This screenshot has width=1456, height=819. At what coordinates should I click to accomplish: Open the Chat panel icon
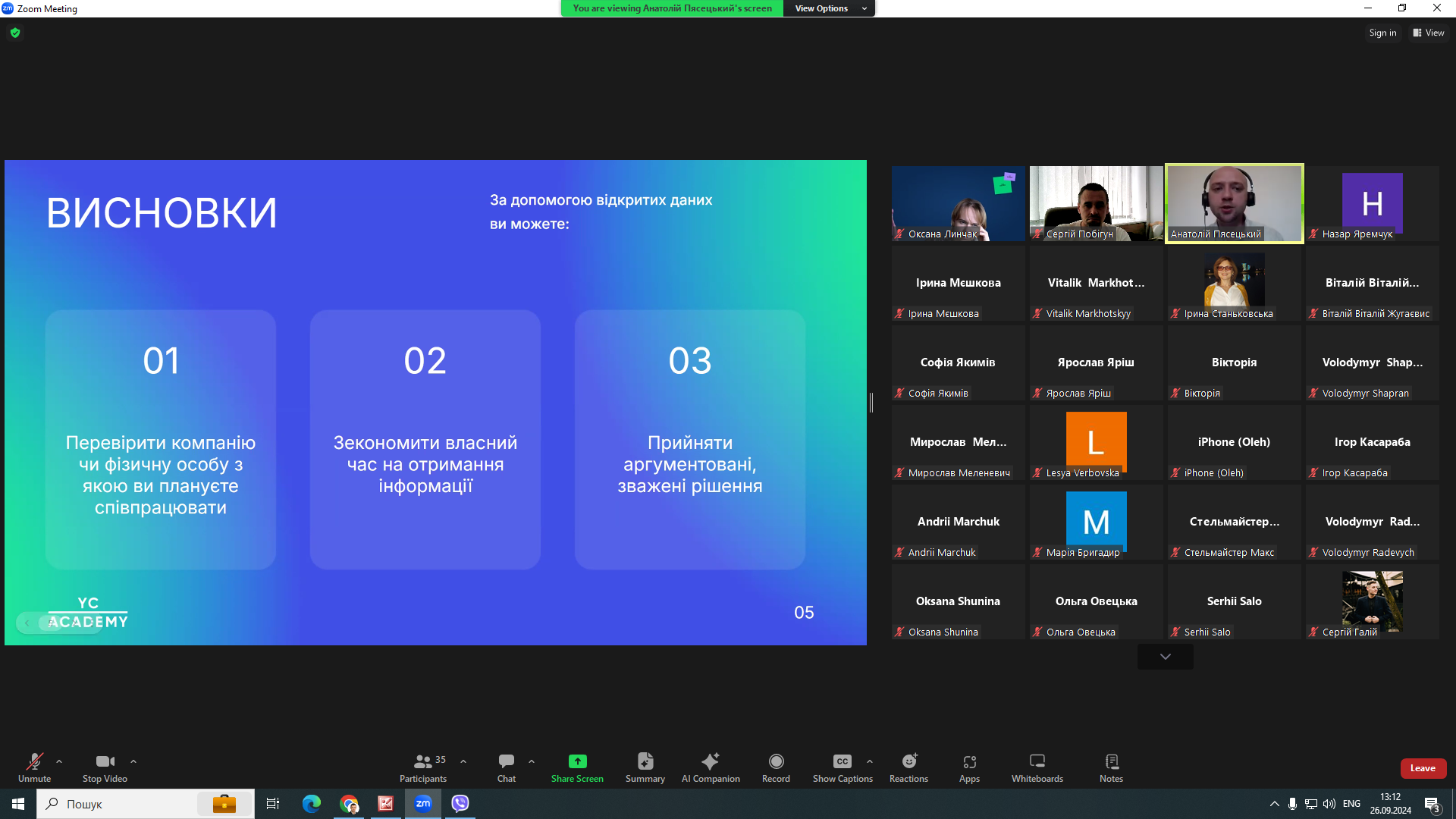click(506, 762)
